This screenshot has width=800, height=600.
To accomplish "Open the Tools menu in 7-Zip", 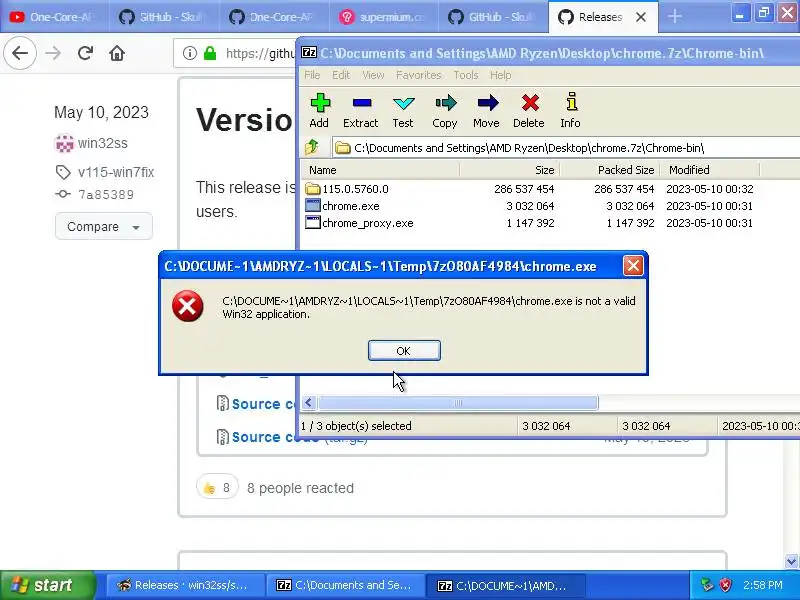I will [466, 75].
